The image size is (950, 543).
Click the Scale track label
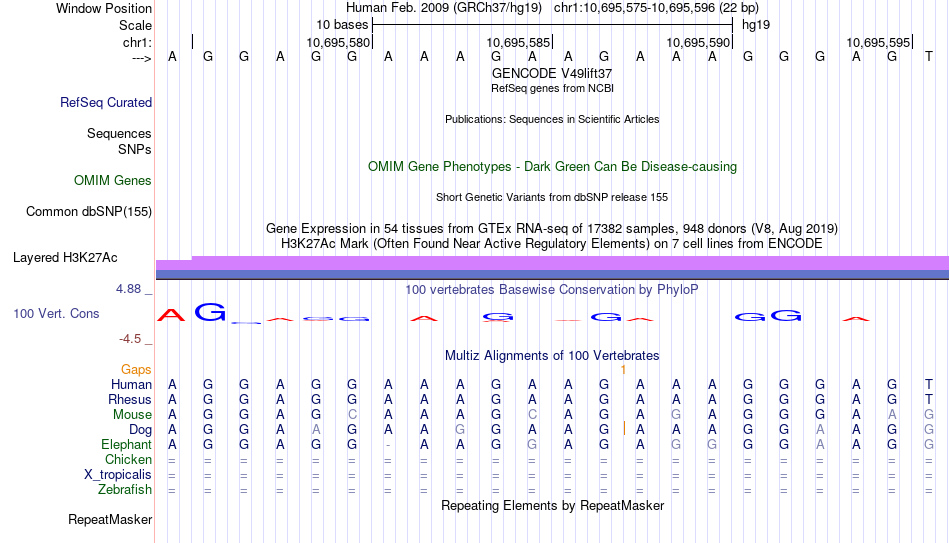[x=135, y=25]
